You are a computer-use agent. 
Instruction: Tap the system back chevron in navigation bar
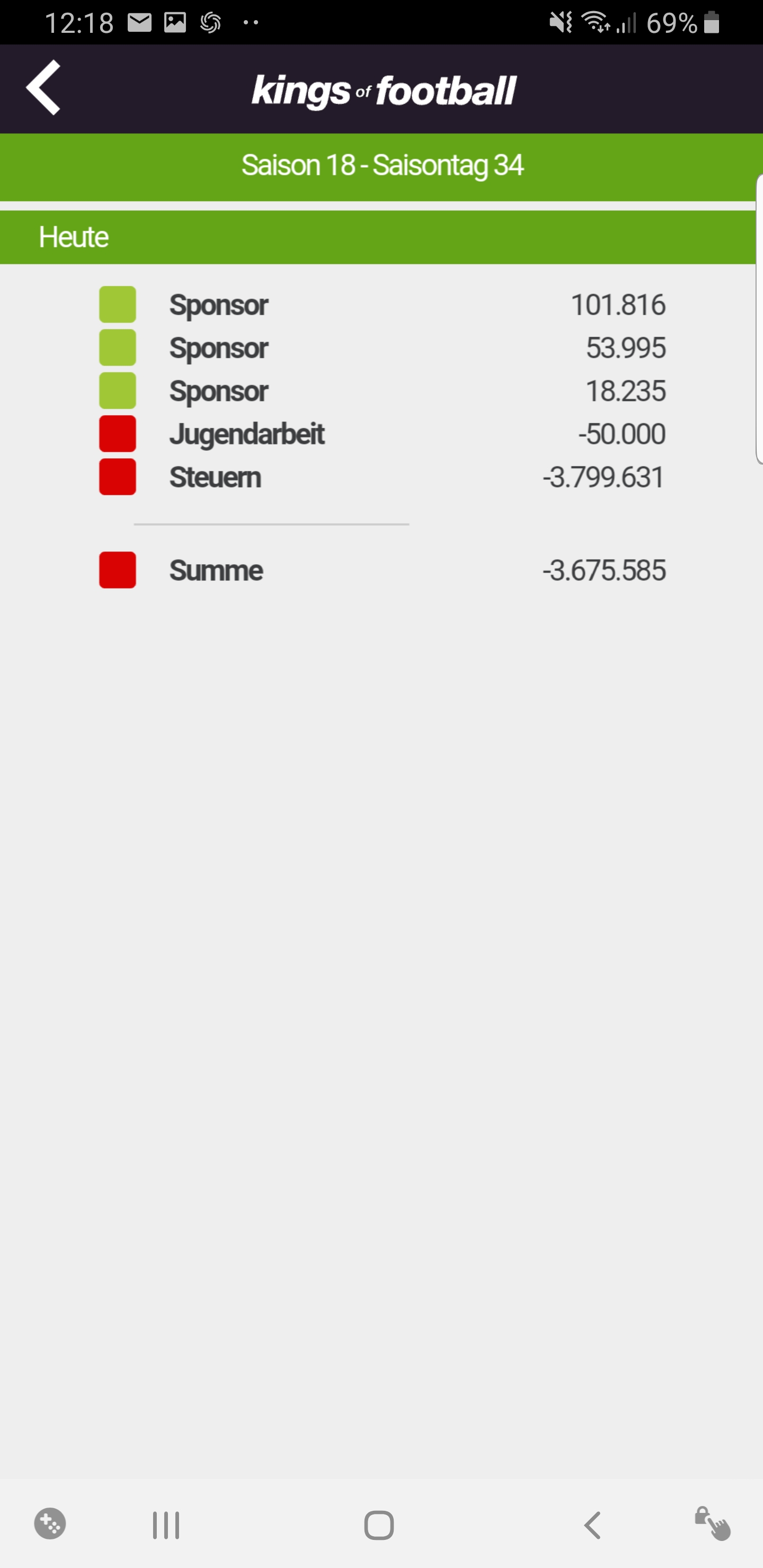tap(592, 1525)
